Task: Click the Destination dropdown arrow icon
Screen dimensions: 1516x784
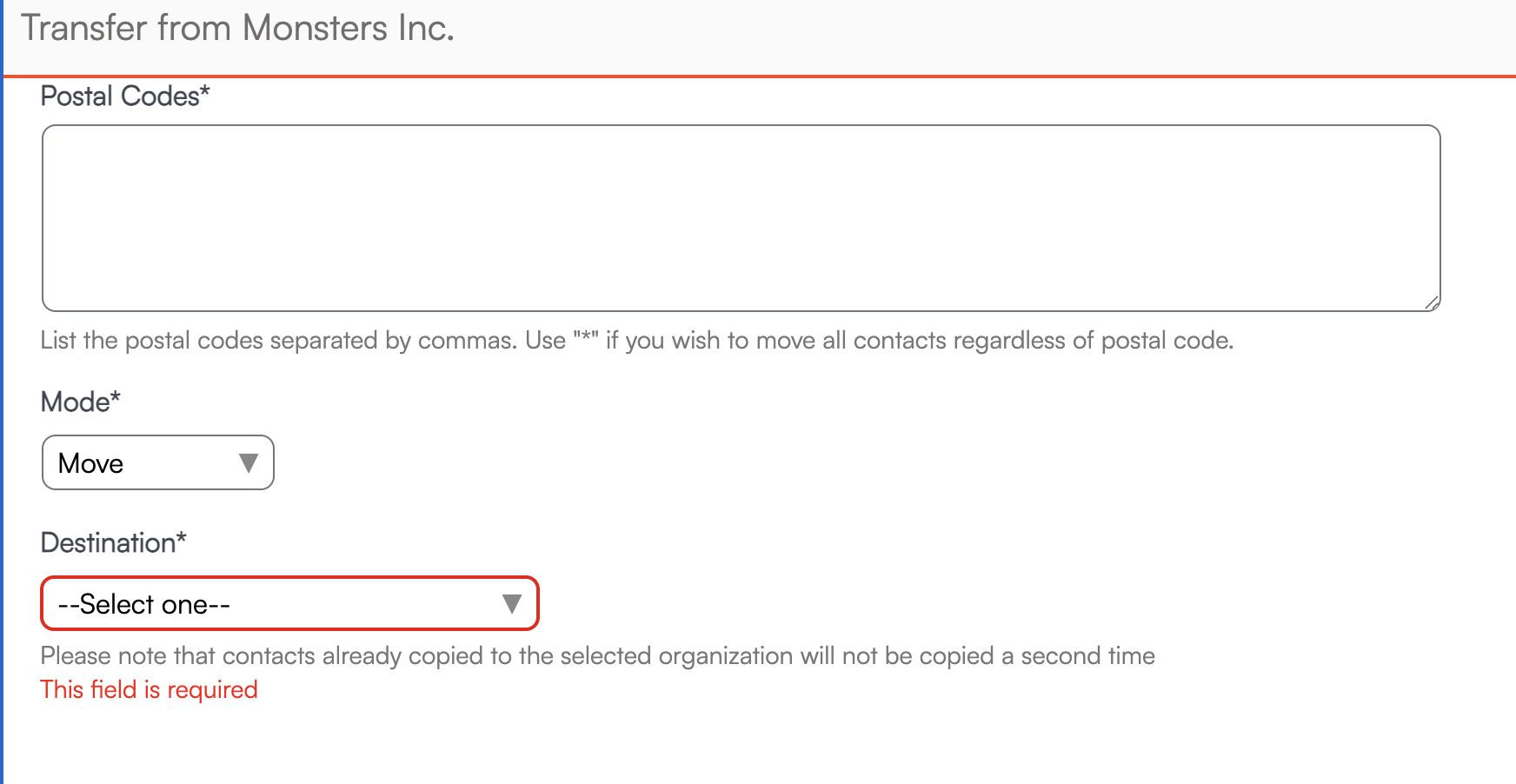Action: [512, 603]
